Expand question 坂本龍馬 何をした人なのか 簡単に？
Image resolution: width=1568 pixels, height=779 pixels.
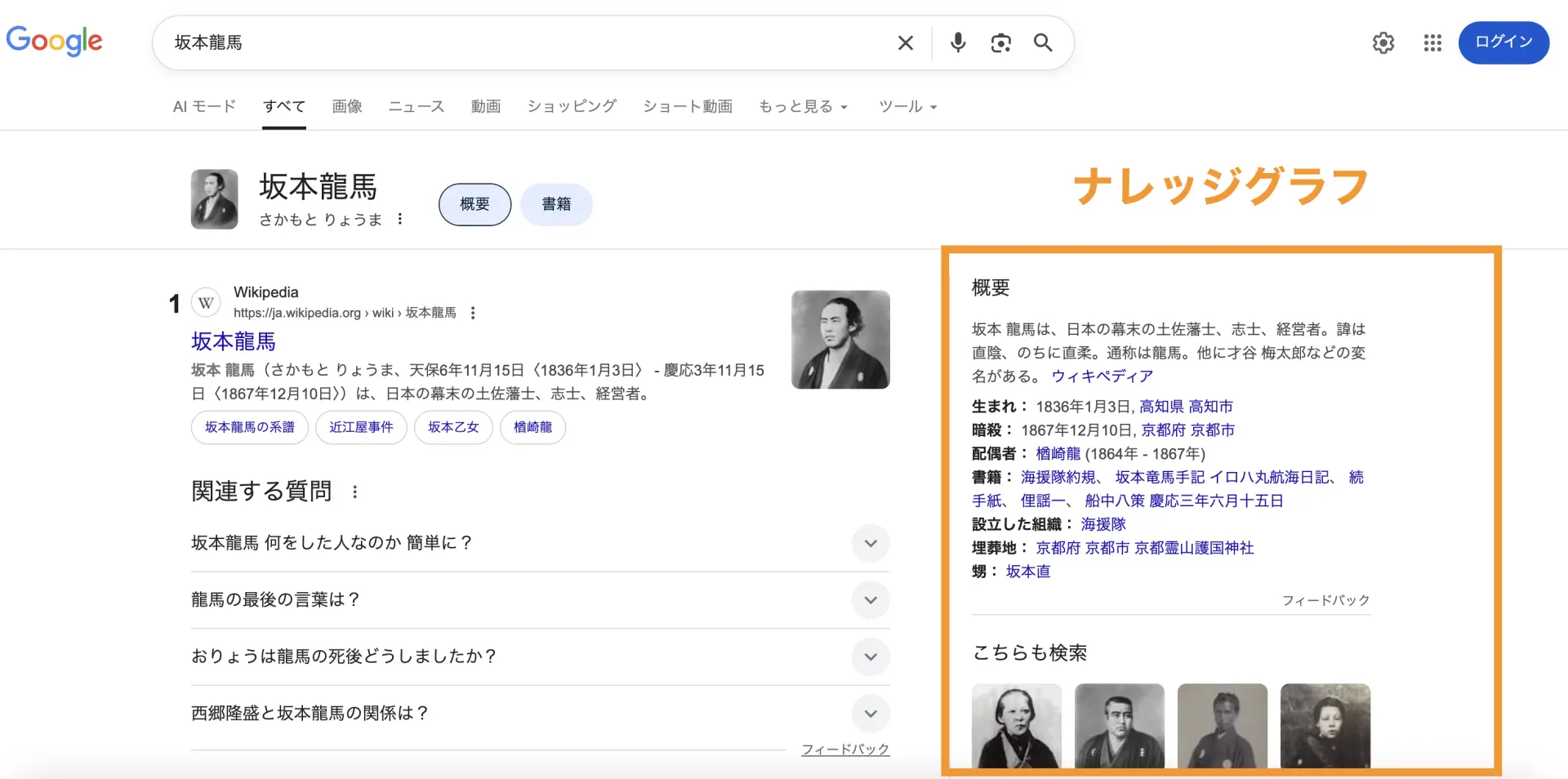coord(540,543)
